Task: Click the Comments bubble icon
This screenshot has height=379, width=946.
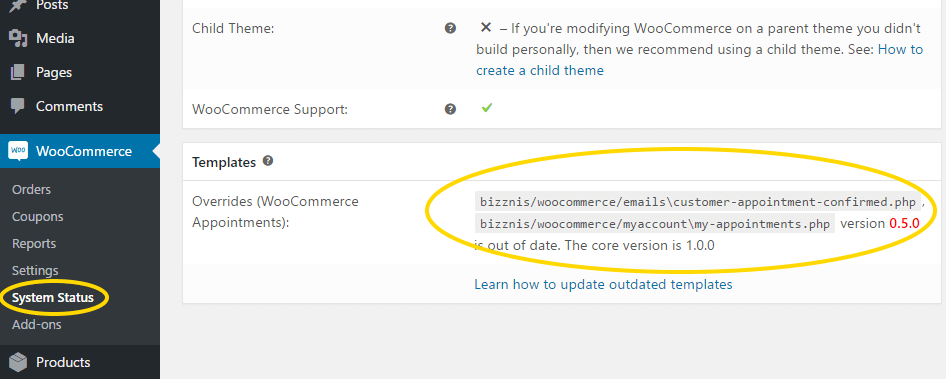Action: 18,106
